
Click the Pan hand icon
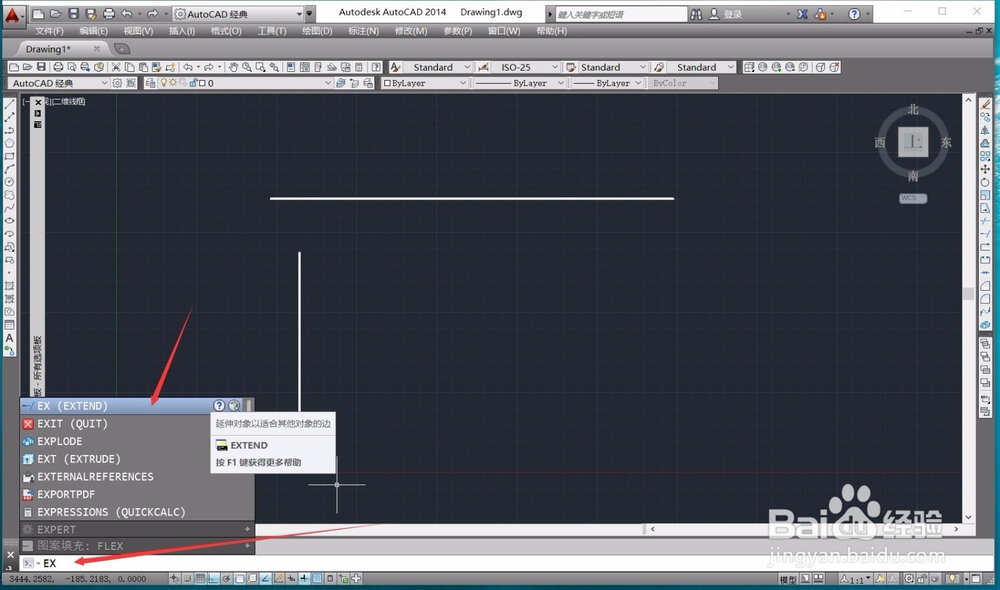click(233, 67)
